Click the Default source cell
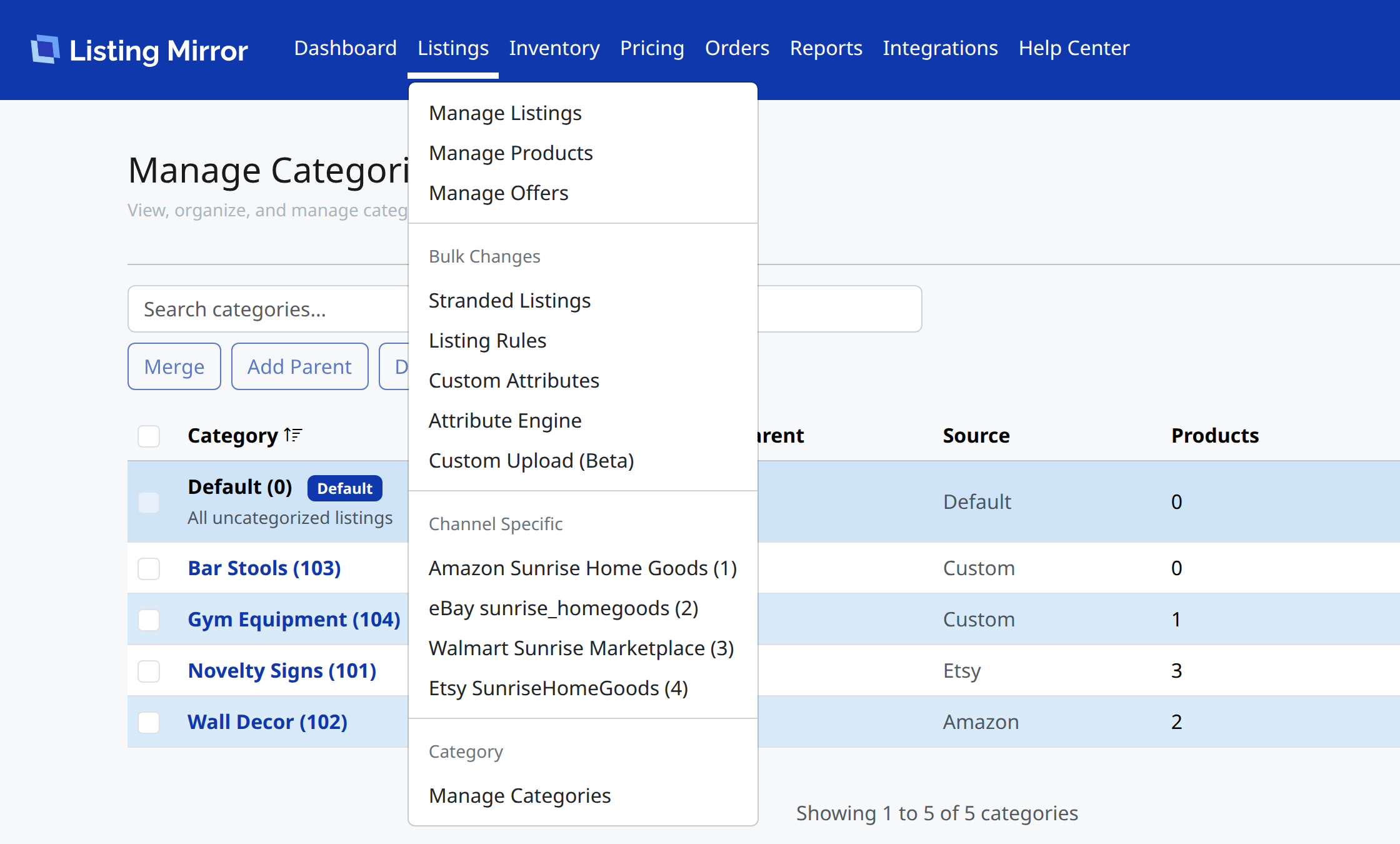Viewport: 1400px width, 844px height. [x=977, y=502]
